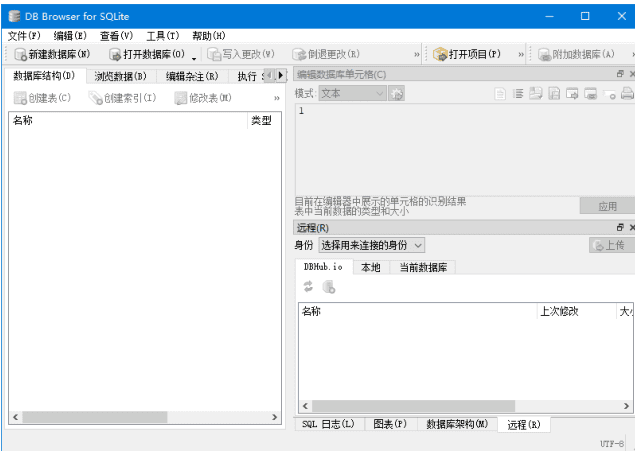Open the 编辑(E) menu
The width and height of the screenshot is (635, 451).
70,36
